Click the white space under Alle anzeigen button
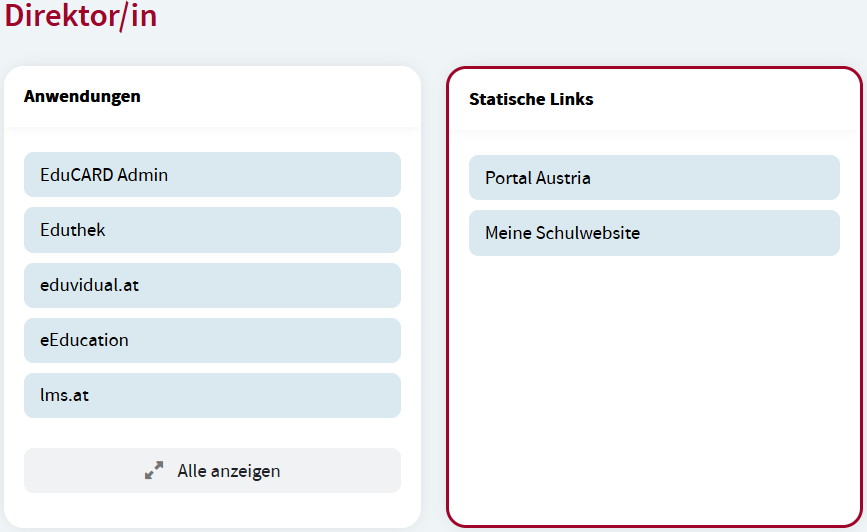This screenshot has width=867, height=532. pyautogui.click(x=212, y=510)
